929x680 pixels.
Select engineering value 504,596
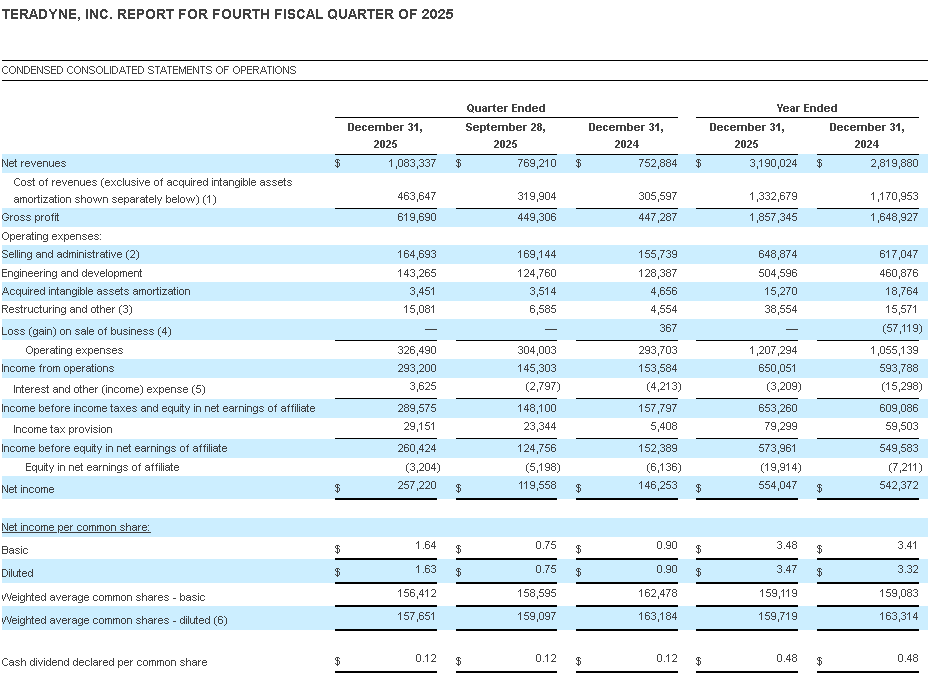click(x=778, y=274)
